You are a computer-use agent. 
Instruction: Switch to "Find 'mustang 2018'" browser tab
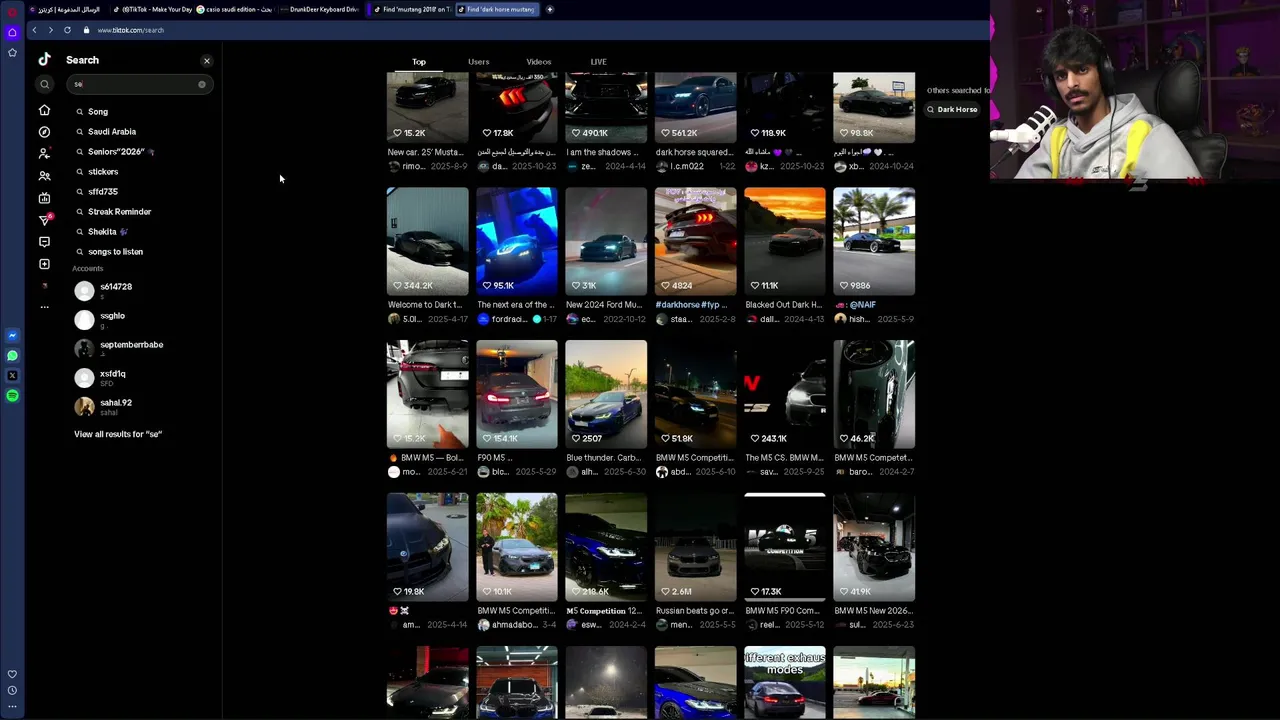[x=411, y=9]
